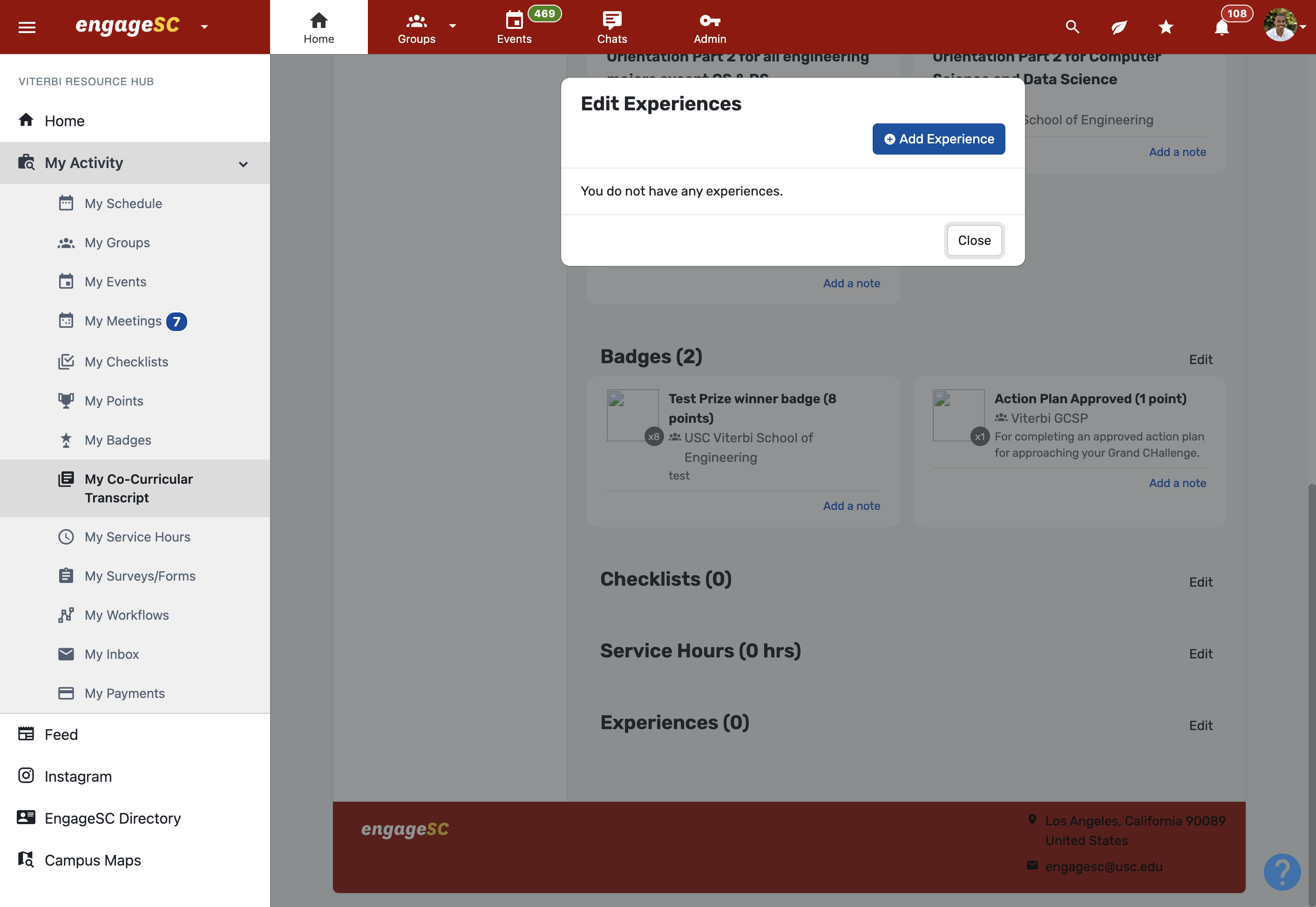This screenshot has height=907, width=1316.
Task: Click Edit next to Checklists (0)
Action: pos(1201,582)
